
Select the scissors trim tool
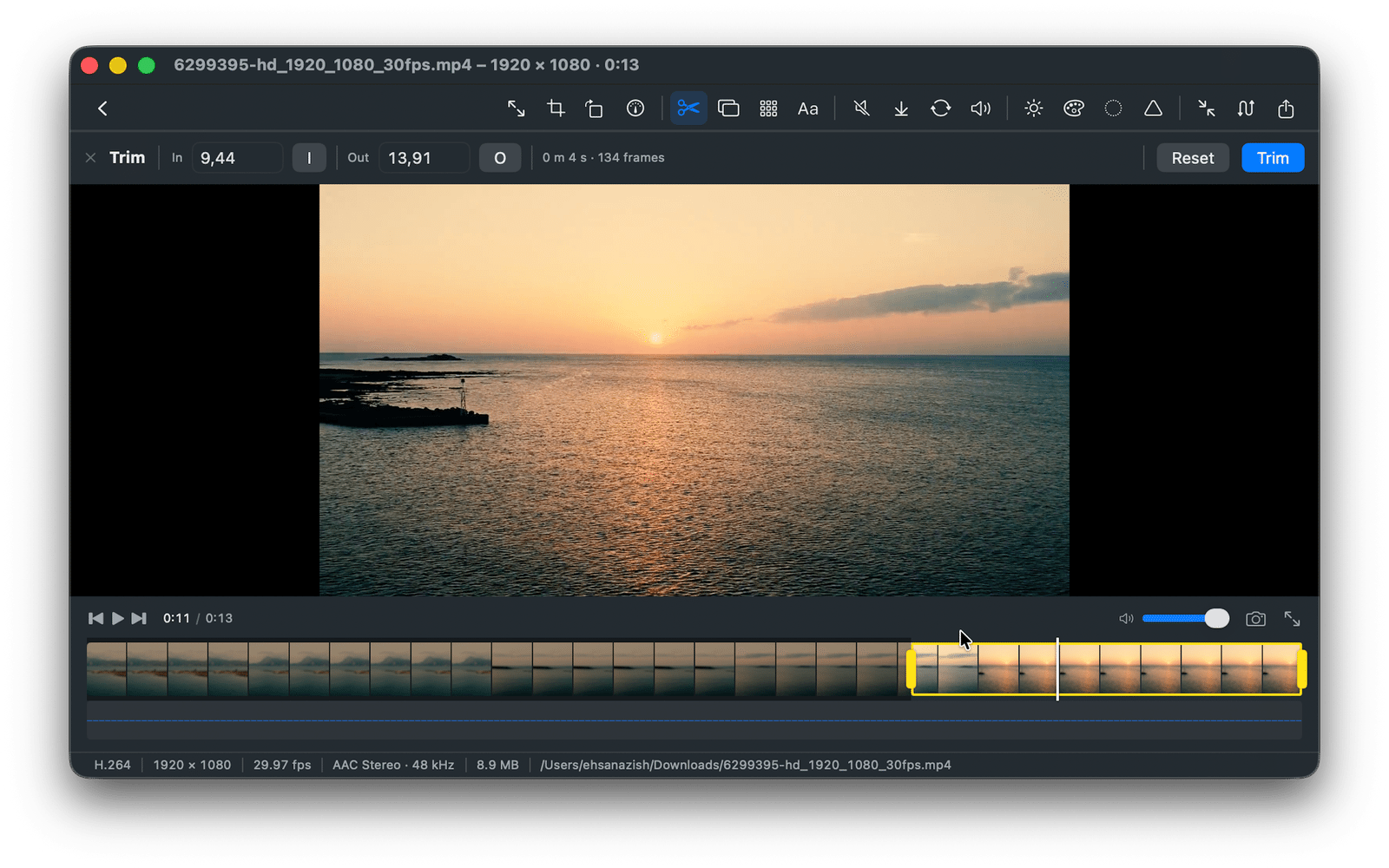(x=688, y=108)
